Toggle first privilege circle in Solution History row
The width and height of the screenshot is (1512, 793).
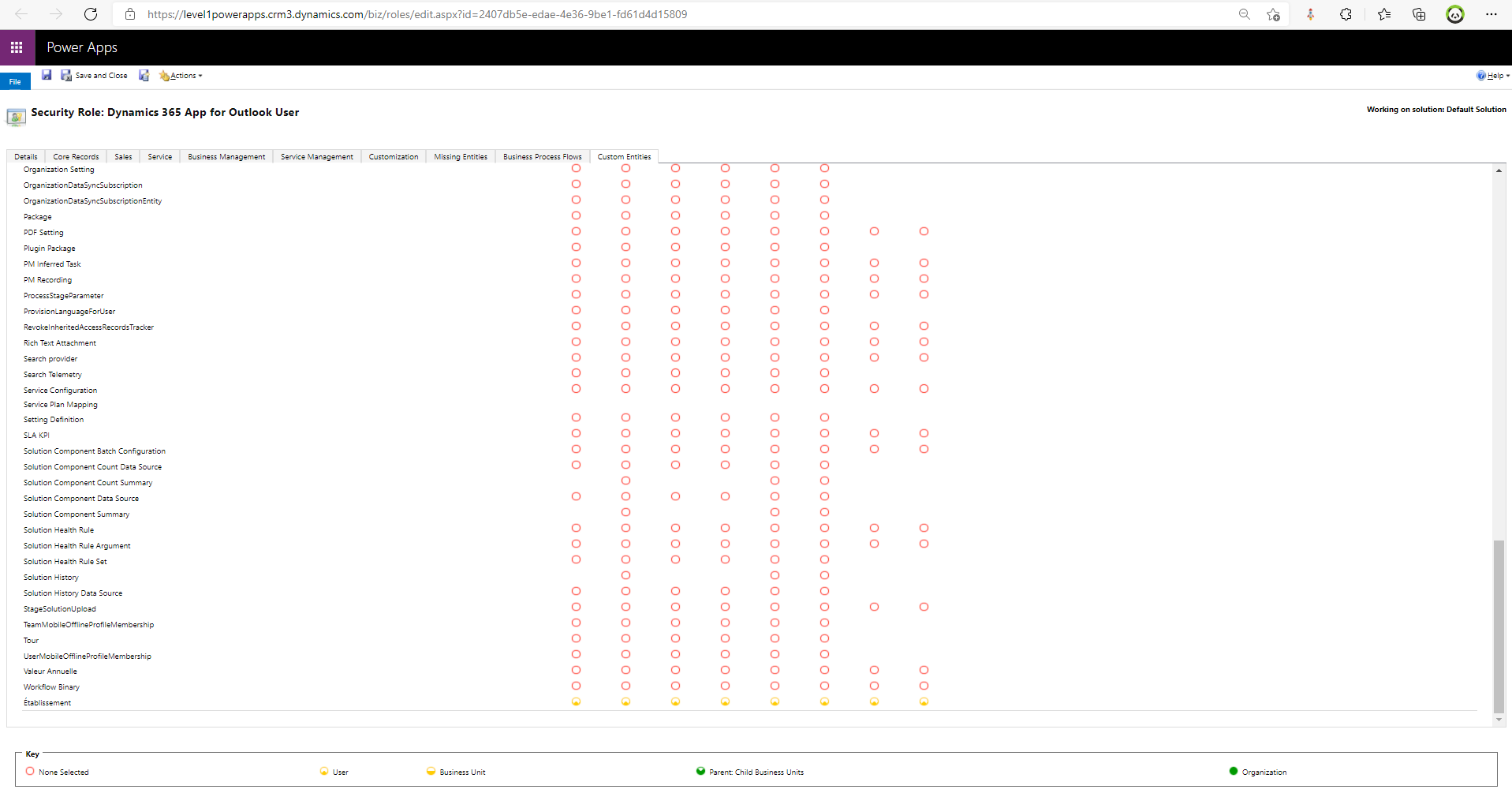[625, 575]
